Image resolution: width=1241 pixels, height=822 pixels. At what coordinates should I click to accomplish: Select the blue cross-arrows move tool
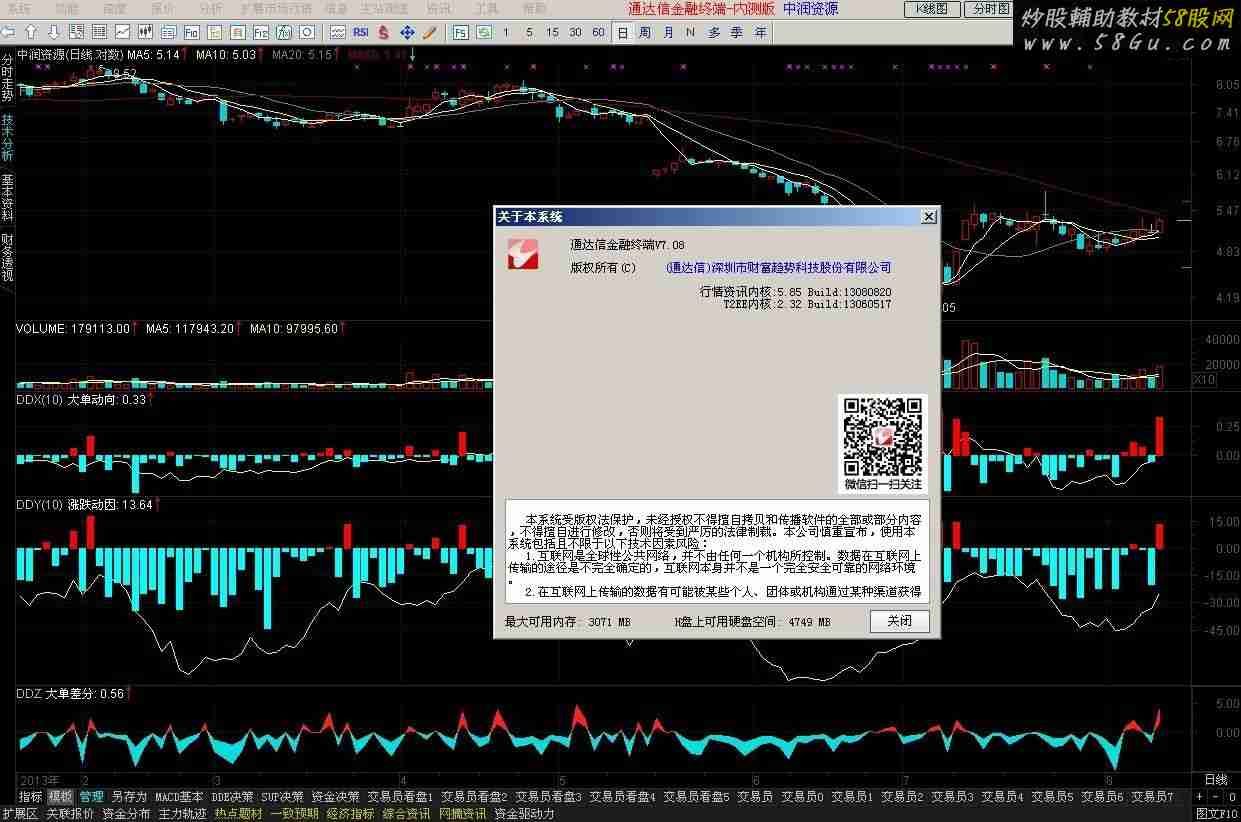408,32
